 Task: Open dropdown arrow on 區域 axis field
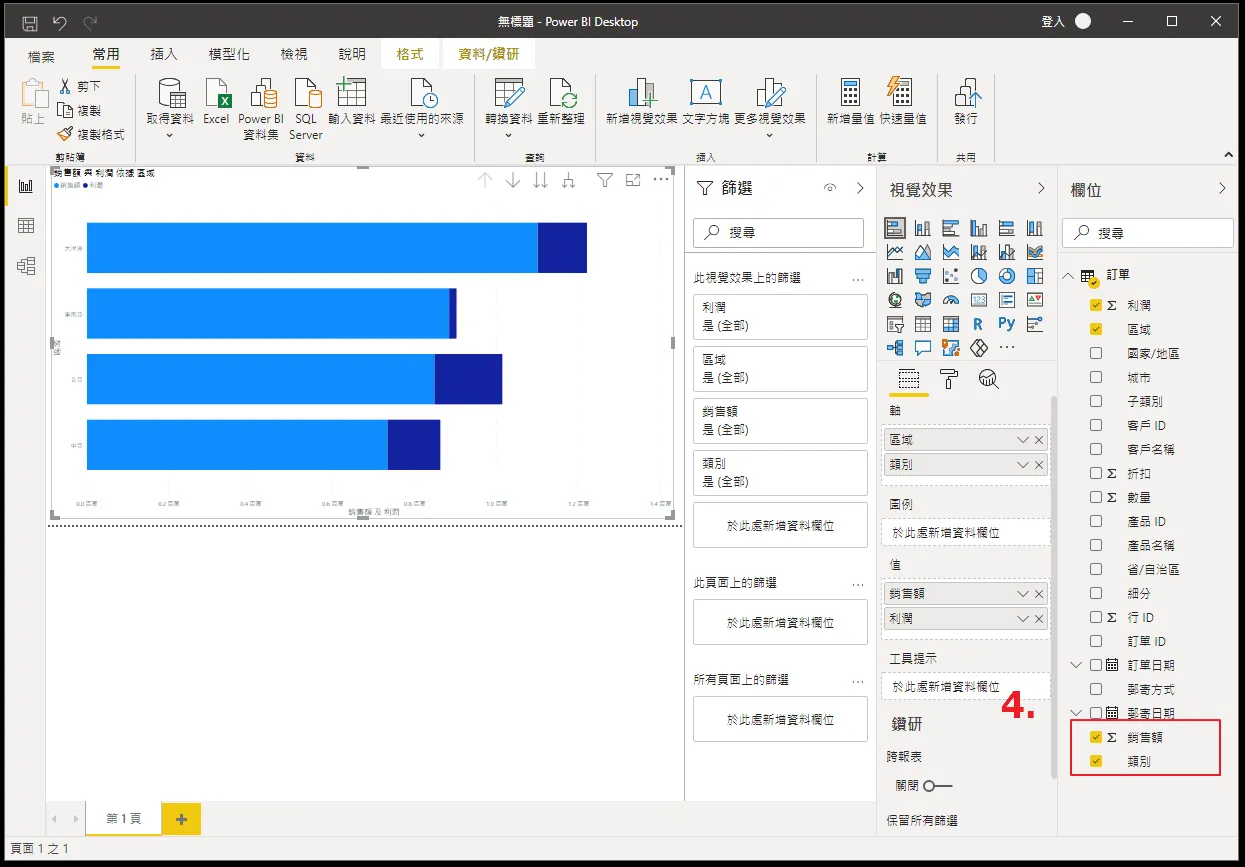tap(1022, 440)
